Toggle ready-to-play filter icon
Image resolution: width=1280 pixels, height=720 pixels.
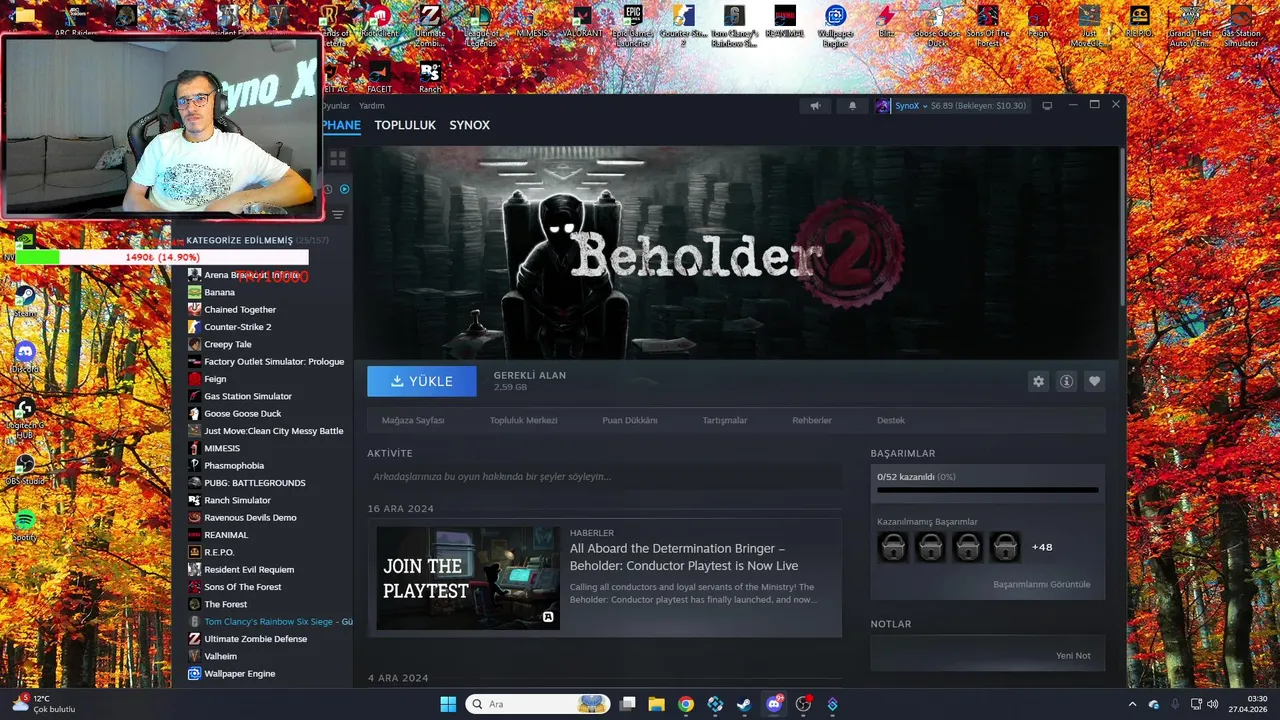(x=344, y=189)
